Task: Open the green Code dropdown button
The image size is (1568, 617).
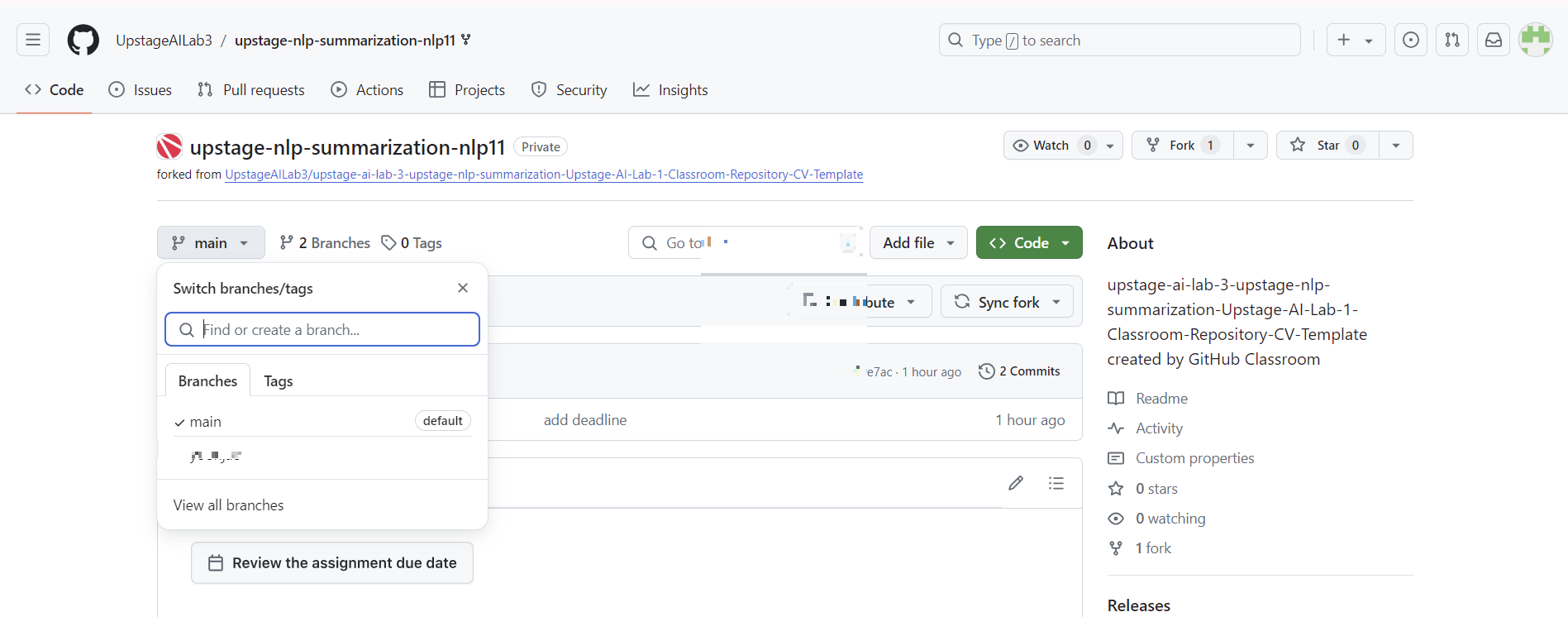Action: 1029,242
